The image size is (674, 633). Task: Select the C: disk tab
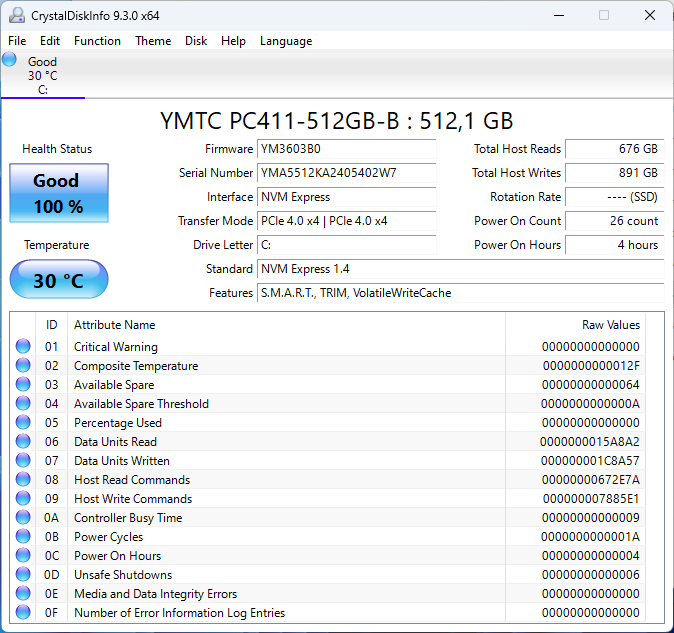point(42,76)
